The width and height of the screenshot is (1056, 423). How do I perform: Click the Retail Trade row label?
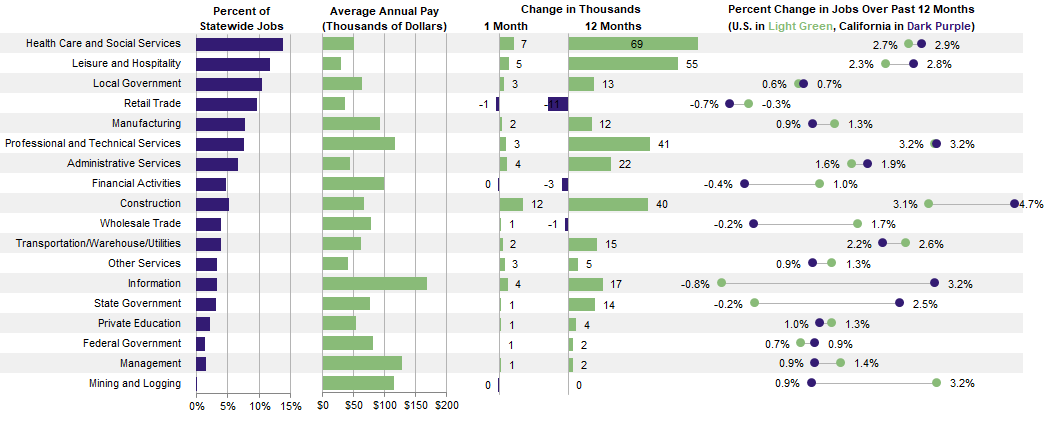pos(152,104)
